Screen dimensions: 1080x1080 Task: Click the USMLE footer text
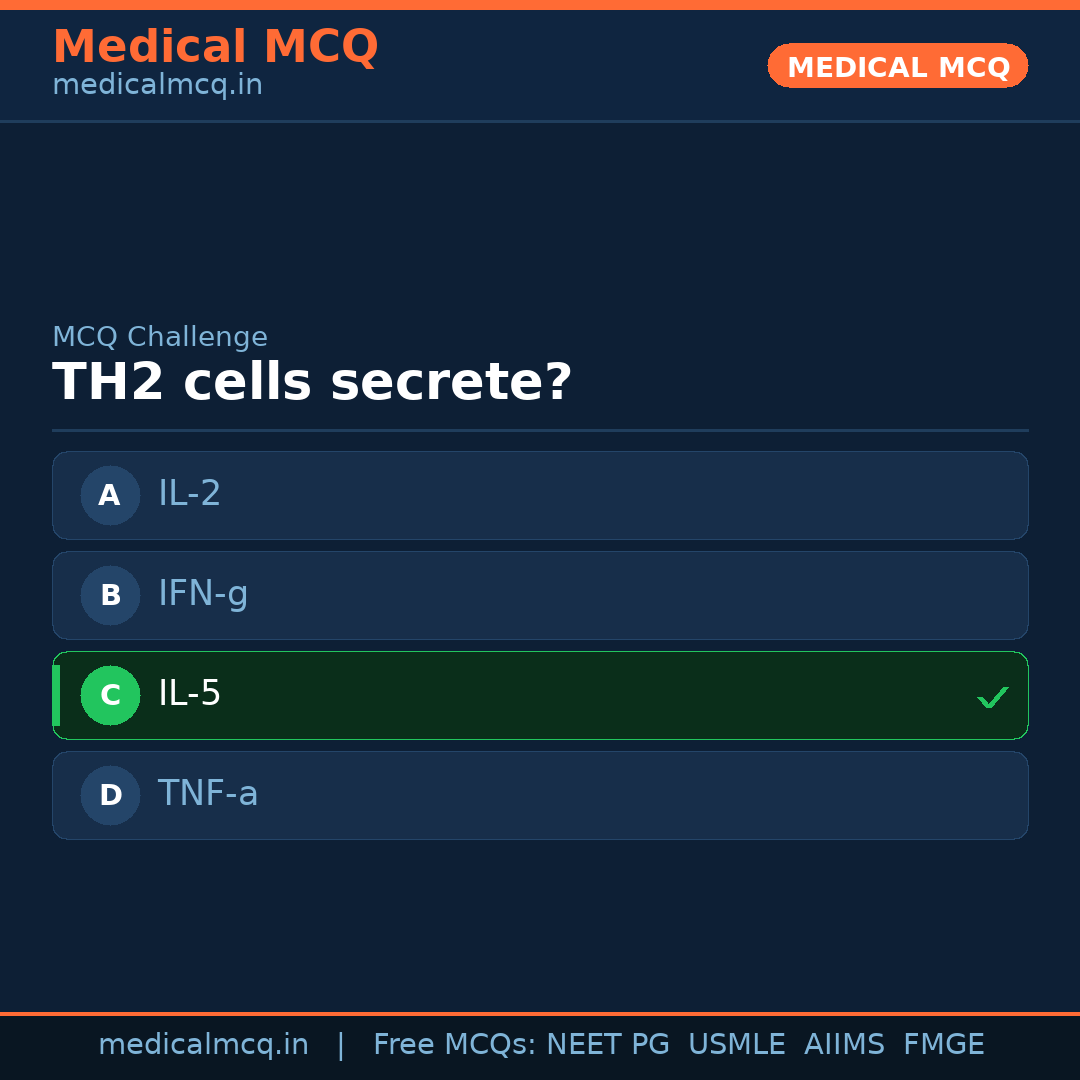(x=736, y=1045)
